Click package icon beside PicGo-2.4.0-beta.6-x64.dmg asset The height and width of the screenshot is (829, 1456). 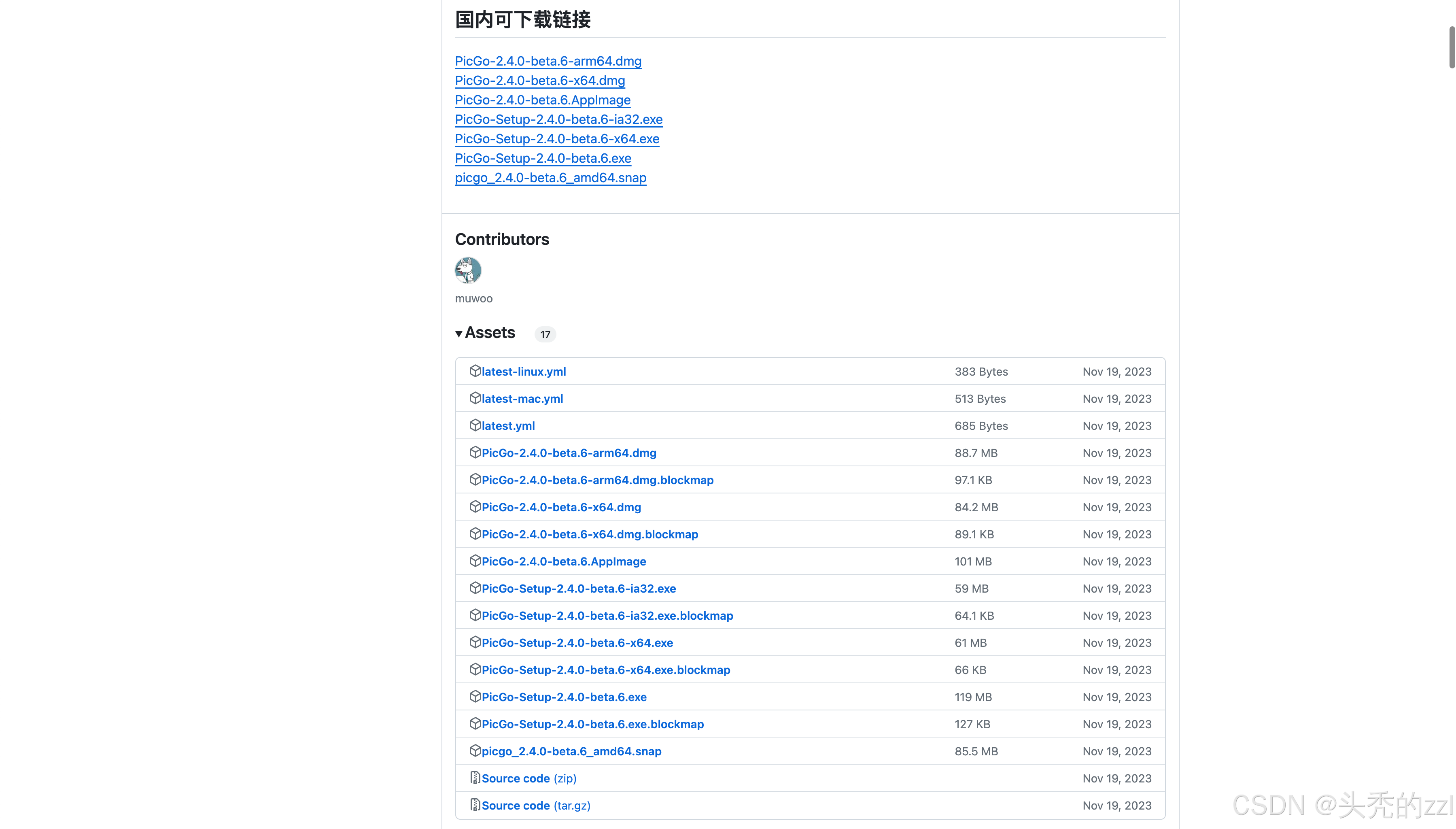475,507
